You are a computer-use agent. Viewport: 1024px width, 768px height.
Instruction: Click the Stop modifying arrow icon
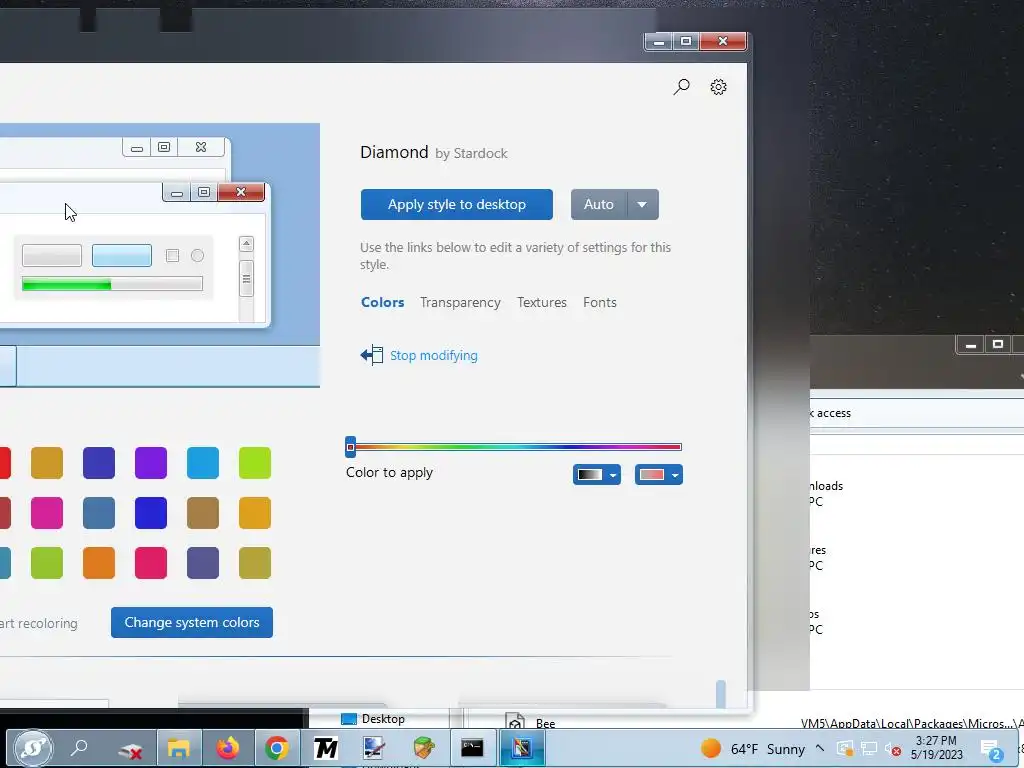(372, 355)
